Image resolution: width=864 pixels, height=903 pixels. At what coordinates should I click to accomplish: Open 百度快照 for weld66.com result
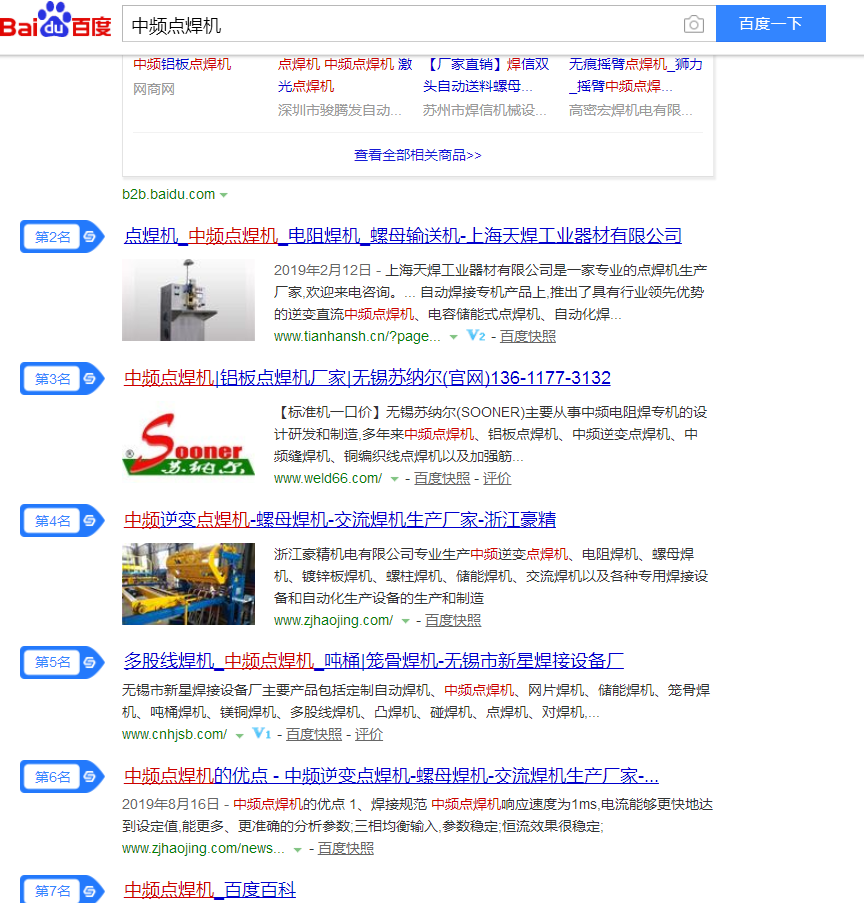pyautogui.click(x=442, y=479)
